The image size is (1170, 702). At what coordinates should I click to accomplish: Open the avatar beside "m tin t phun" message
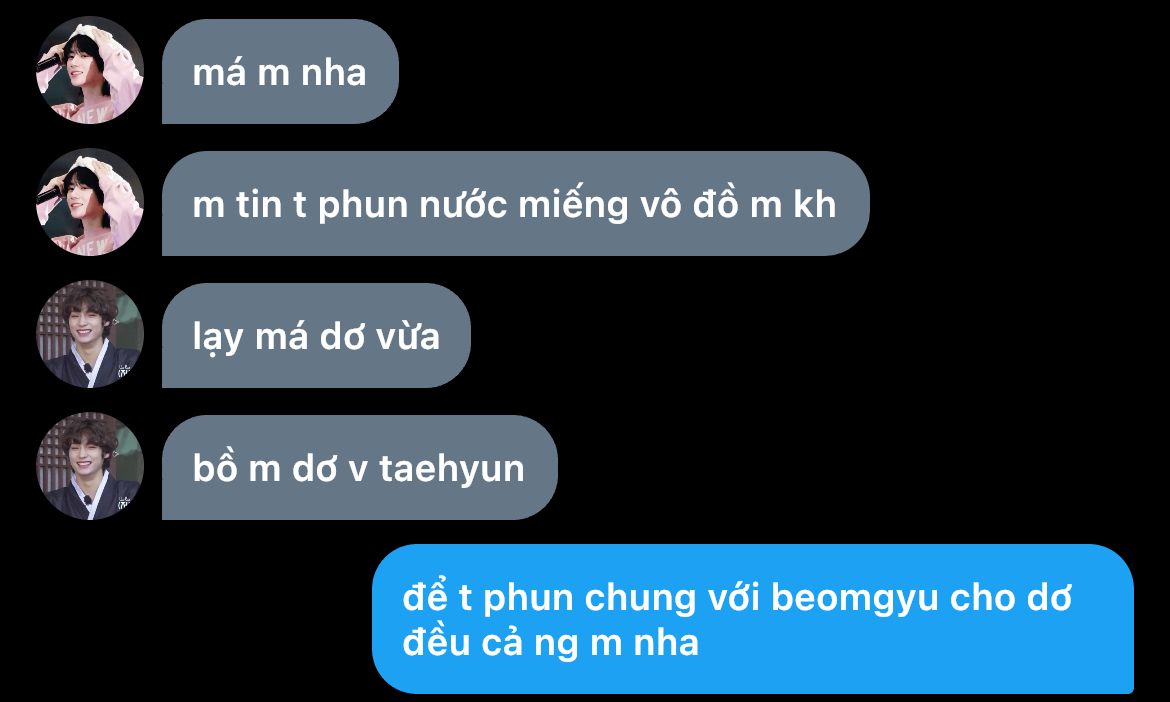pyautogui.click(x=90, y=202)
